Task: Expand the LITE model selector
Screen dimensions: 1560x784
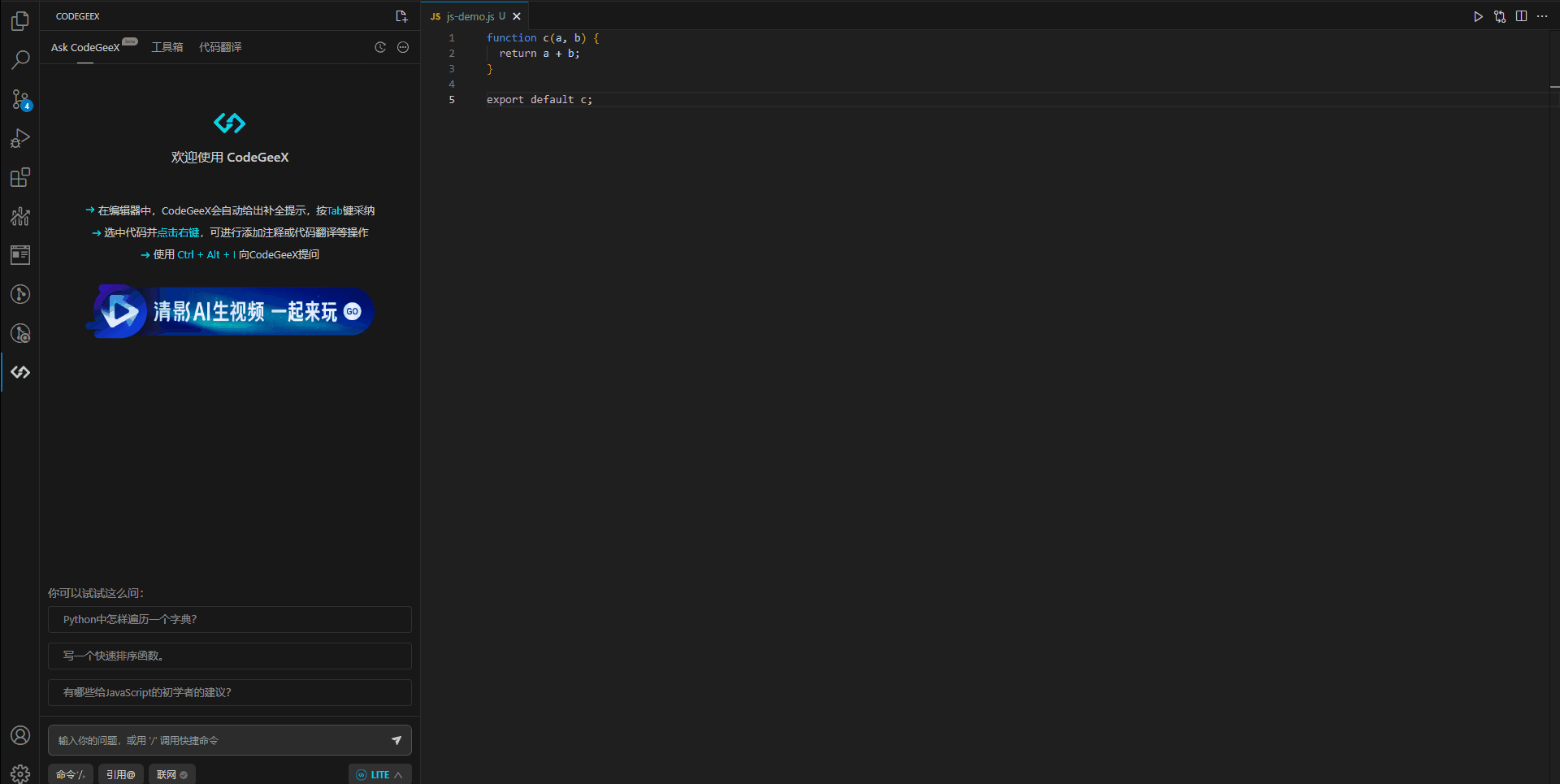Action: [x=379, y=774]
